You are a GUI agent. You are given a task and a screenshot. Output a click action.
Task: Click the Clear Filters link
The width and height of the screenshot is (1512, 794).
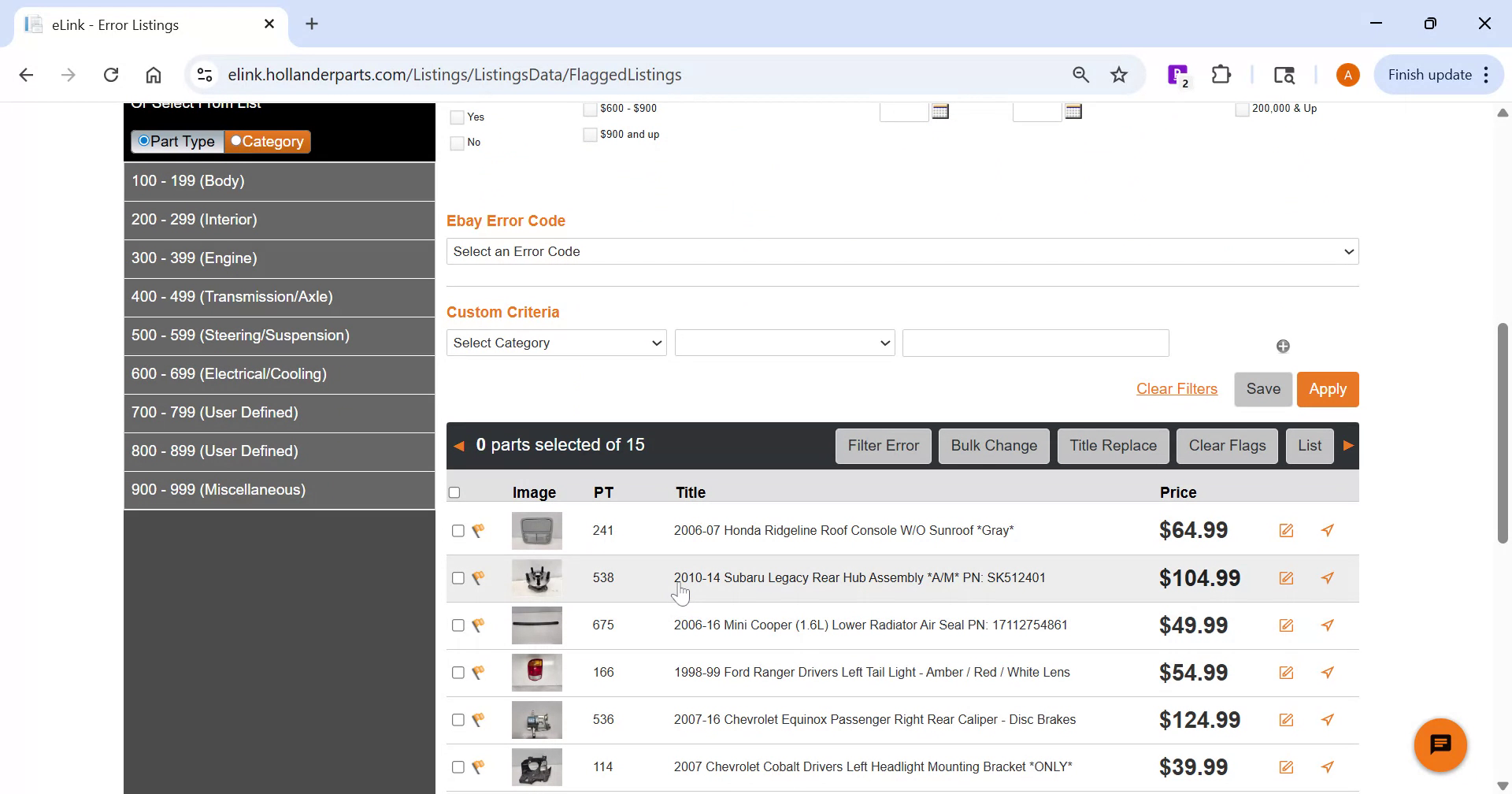1177,388
